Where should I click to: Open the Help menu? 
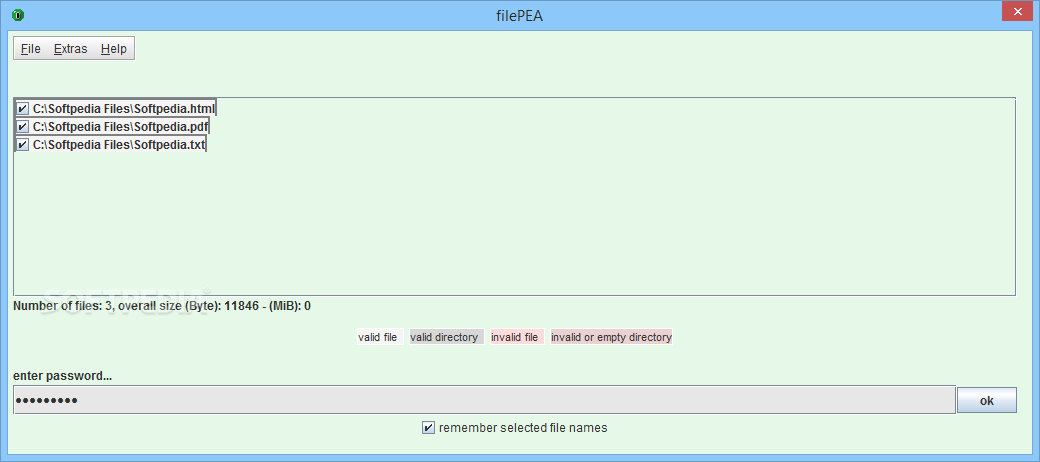coord(113,49)
